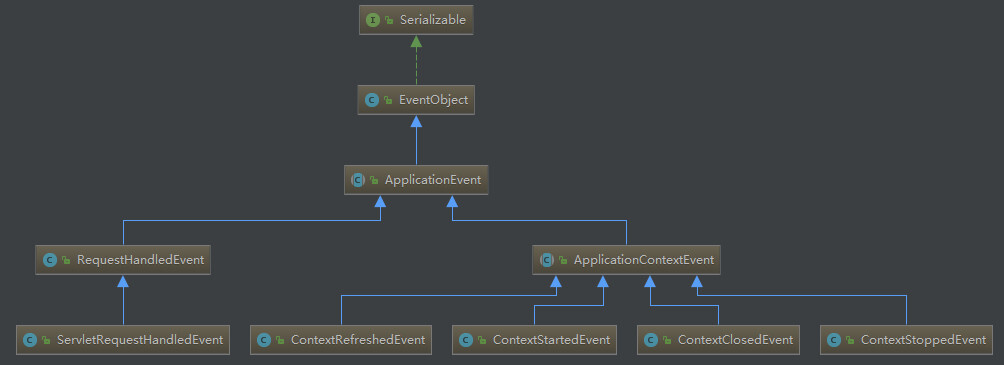Image resolution: width=1004 pixels, height=365 pixels.
Task: Click the interface icon beside Serializable
Action: pos(373,20)
